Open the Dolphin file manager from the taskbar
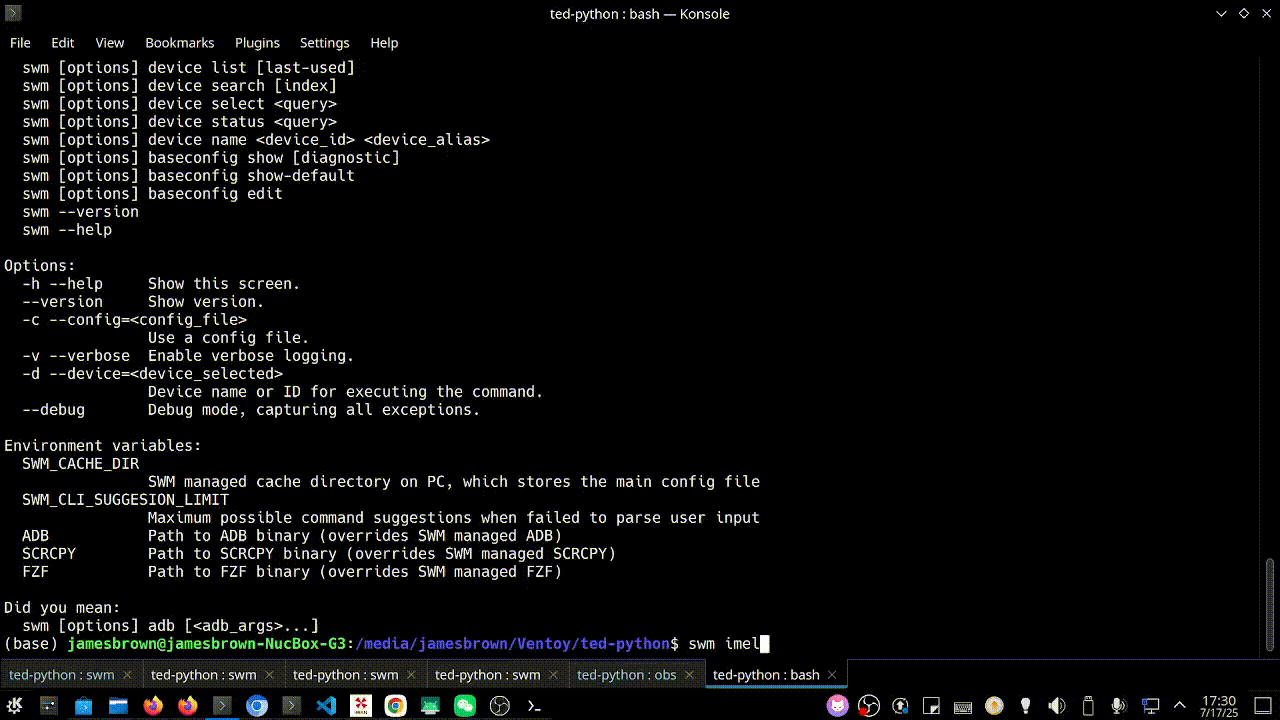1280x720 pixels. tap(119, 706)
